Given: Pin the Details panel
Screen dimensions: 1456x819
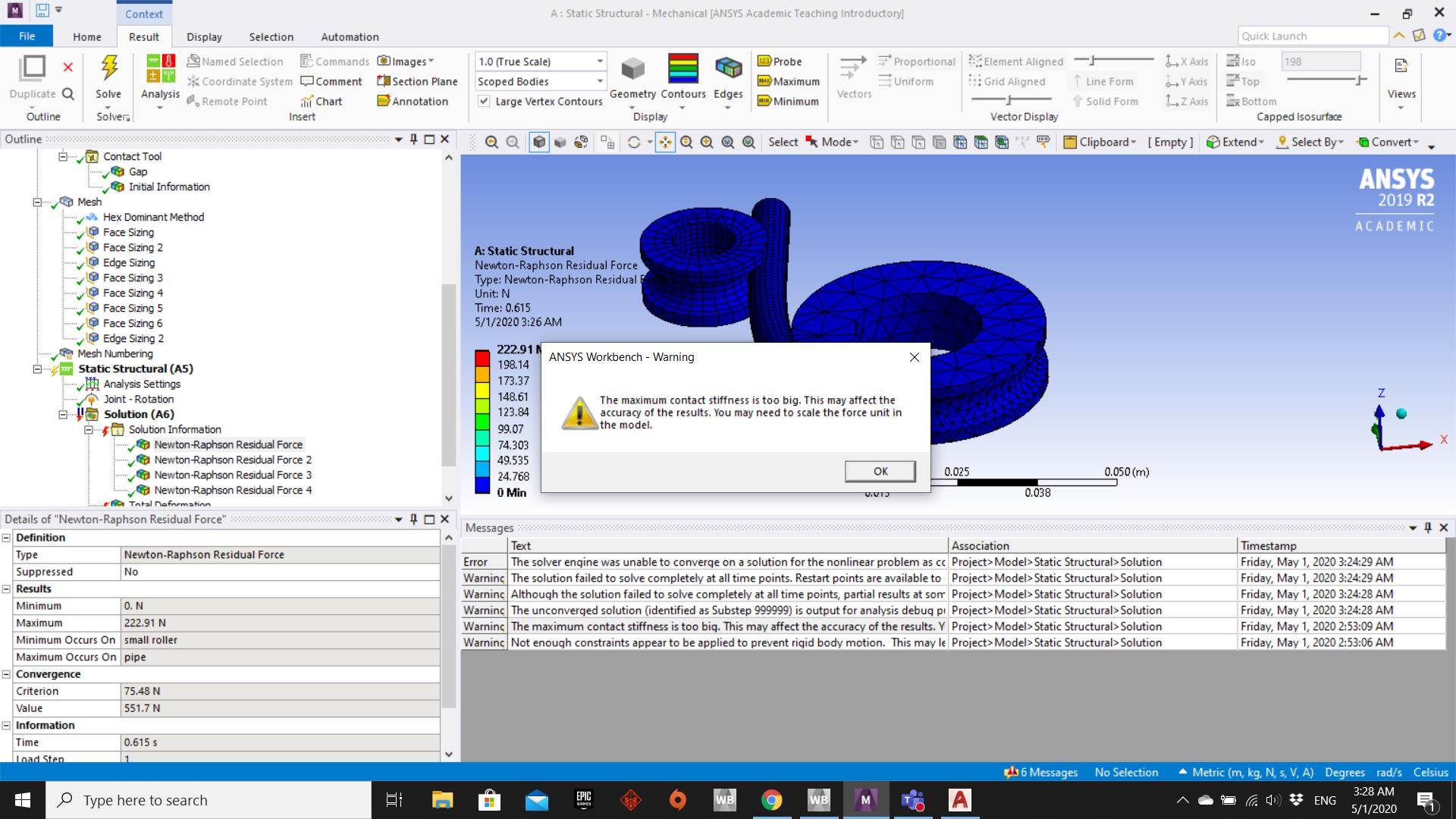Looking at the screenshot, I should coord(413,519).
